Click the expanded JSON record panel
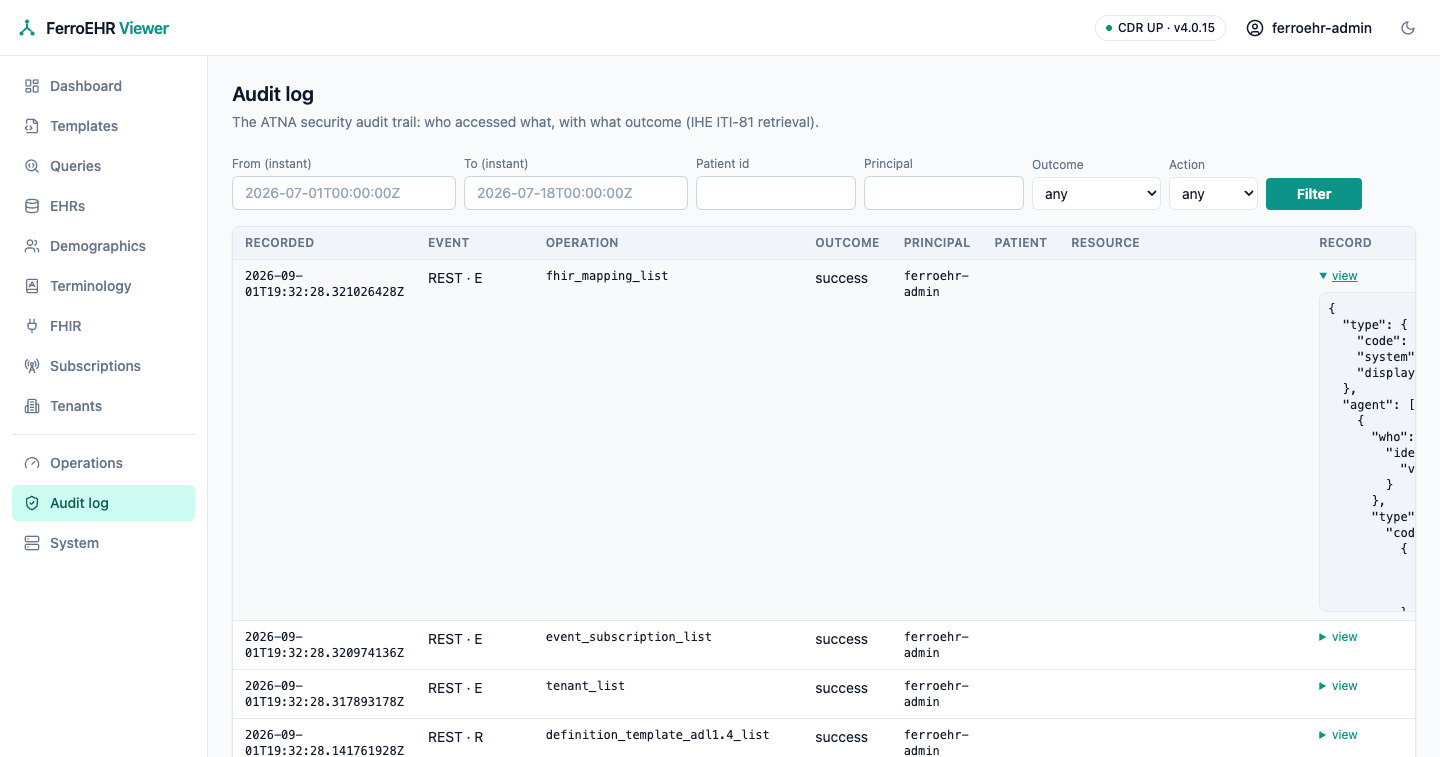The width and height of the screenshot is (1440, 757). click(1367, 452)
